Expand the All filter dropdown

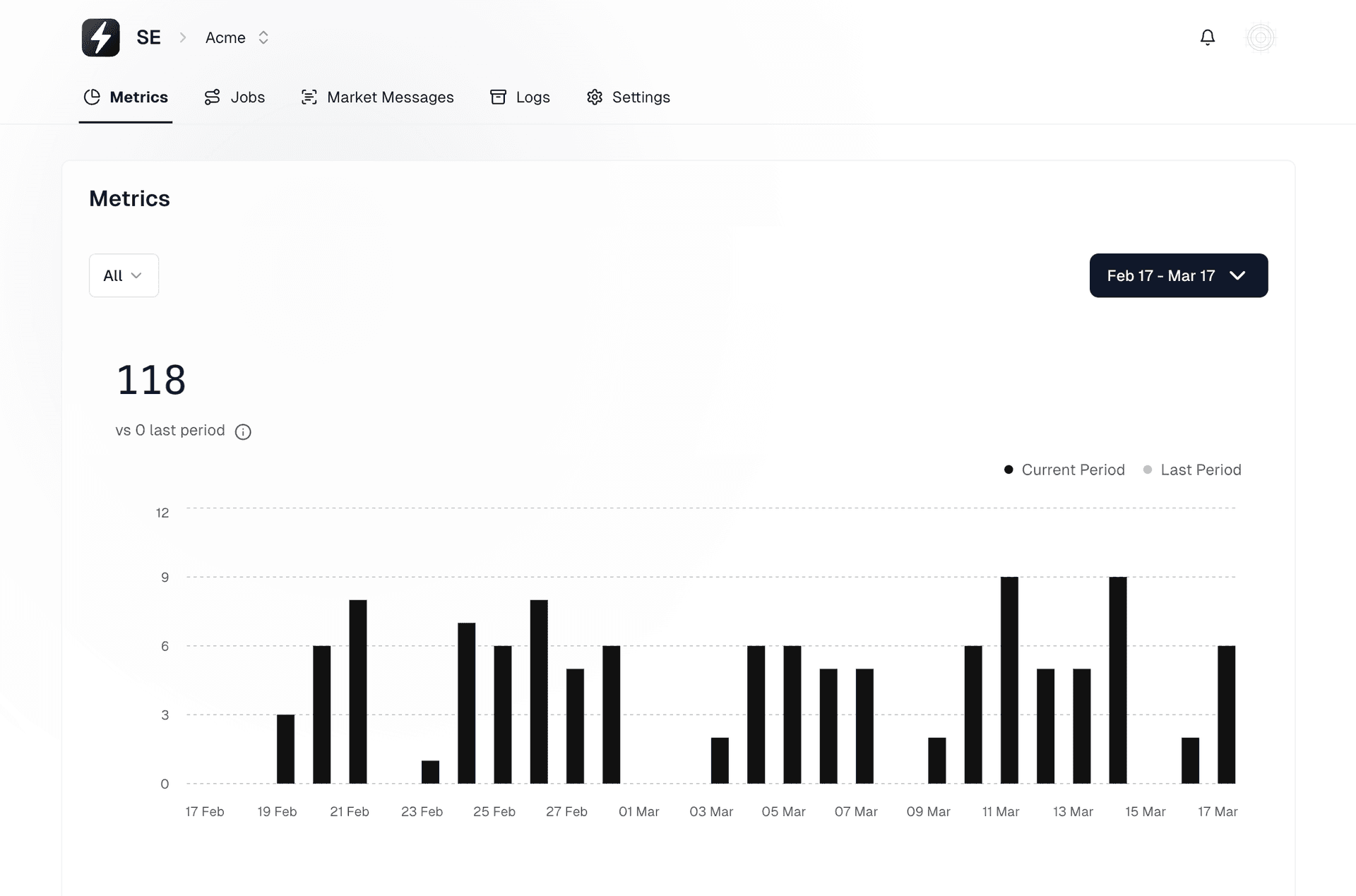124,275
